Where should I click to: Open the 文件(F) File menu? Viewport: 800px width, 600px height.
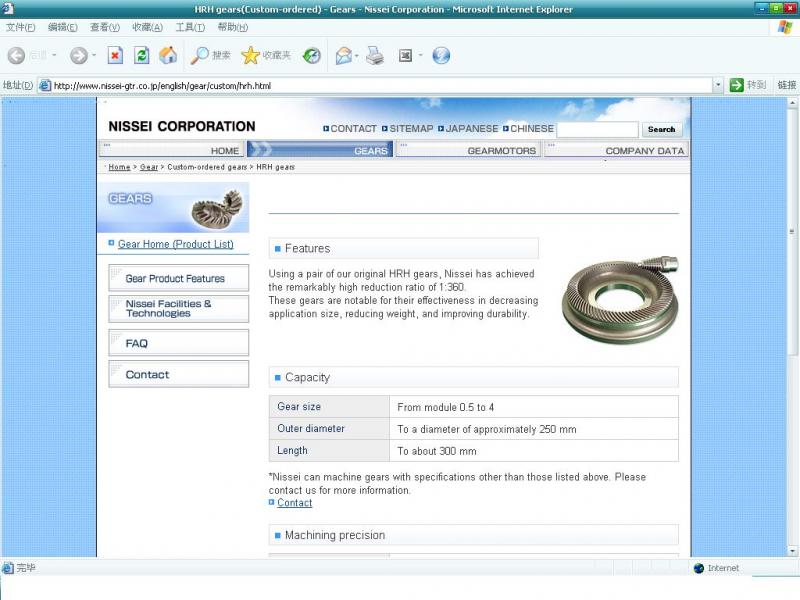click(x=20, y=27)
